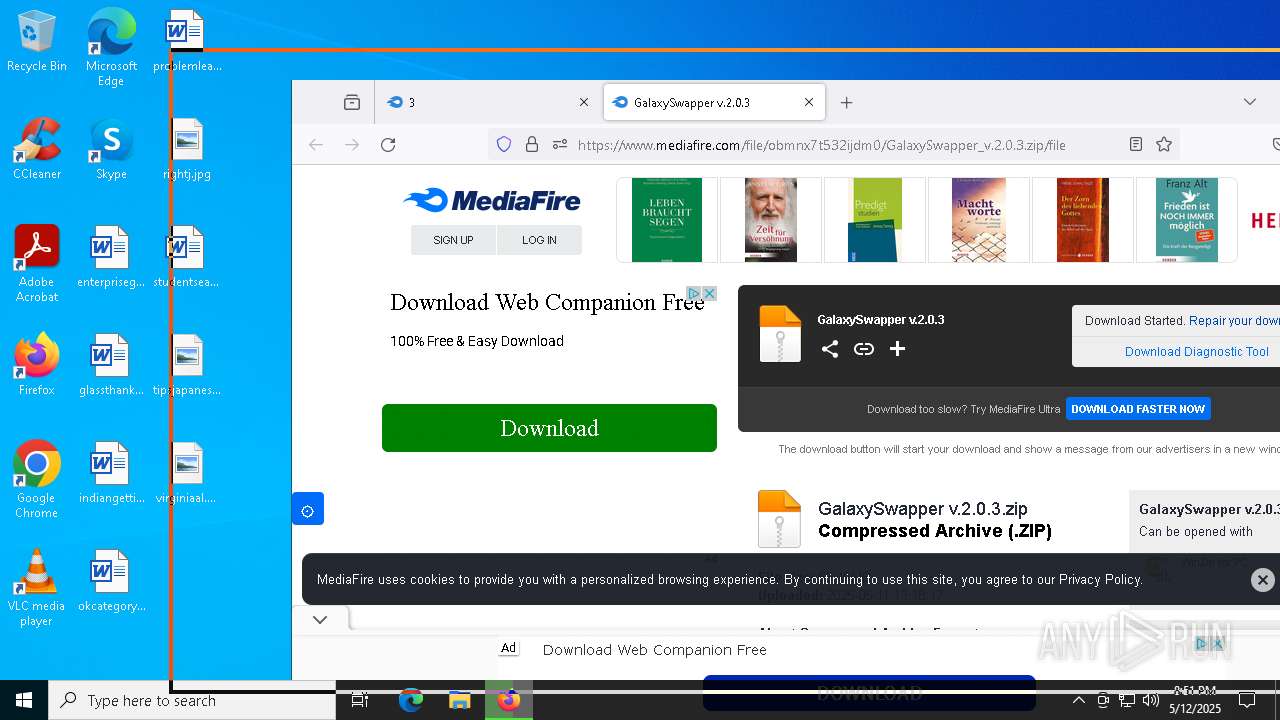Open VLC media player shortcut
Viewport: 1280px width, 720px height.
(x=37, y=588)
